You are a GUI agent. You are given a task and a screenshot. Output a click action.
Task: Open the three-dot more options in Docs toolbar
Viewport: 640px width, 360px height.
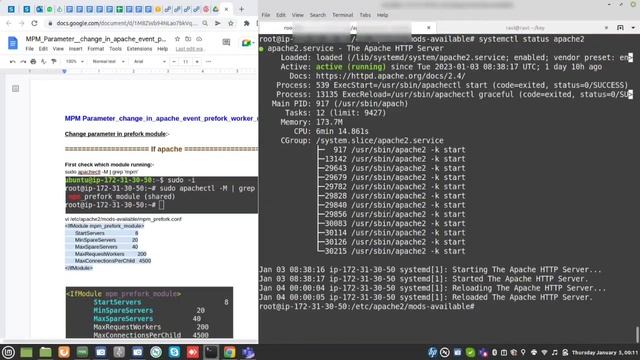click(x=209, y=62)
